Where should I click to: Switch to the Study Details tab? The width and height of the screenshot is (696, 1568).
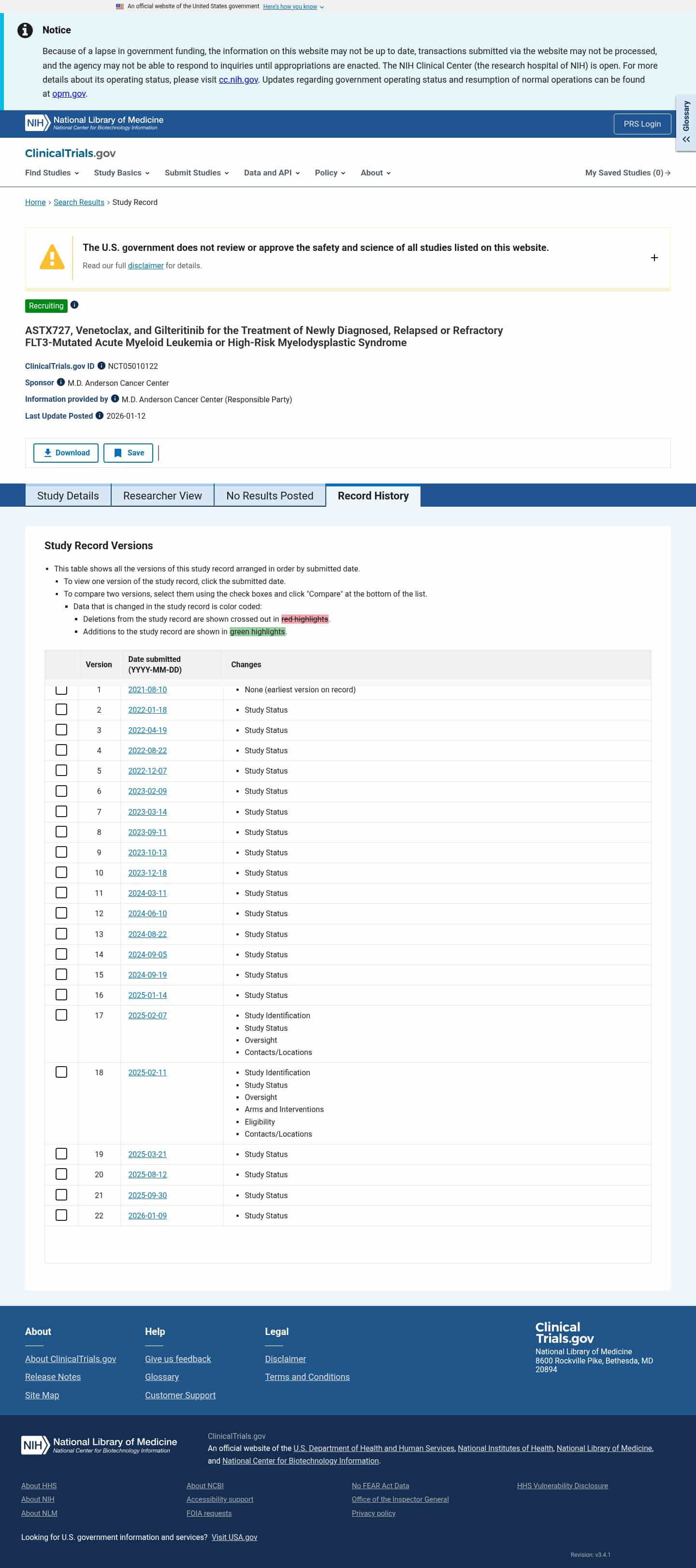click(x=68, y=496)
